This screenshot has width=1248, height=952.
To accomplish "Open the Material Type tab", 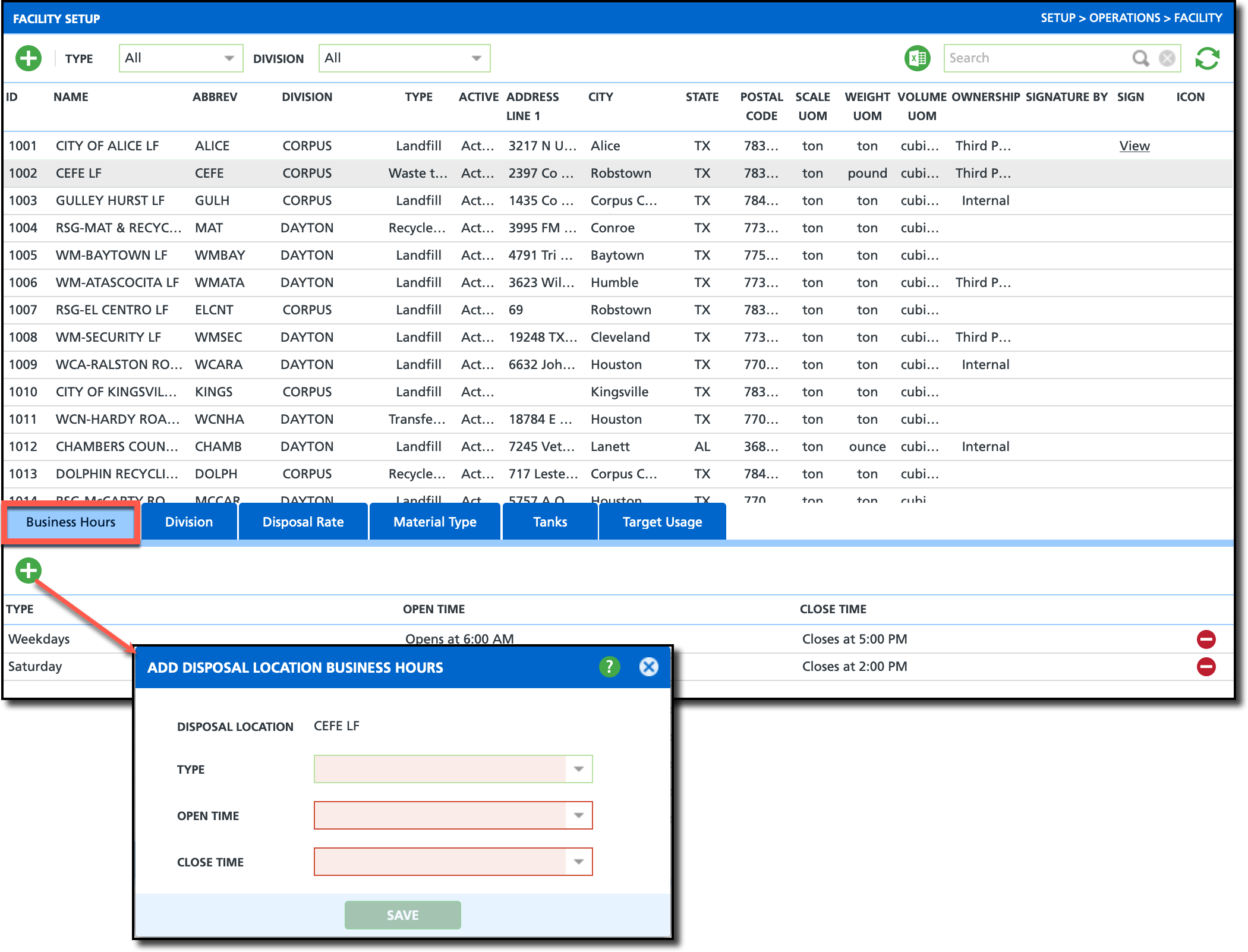I will pyautogui.click(x=434, y=522).
